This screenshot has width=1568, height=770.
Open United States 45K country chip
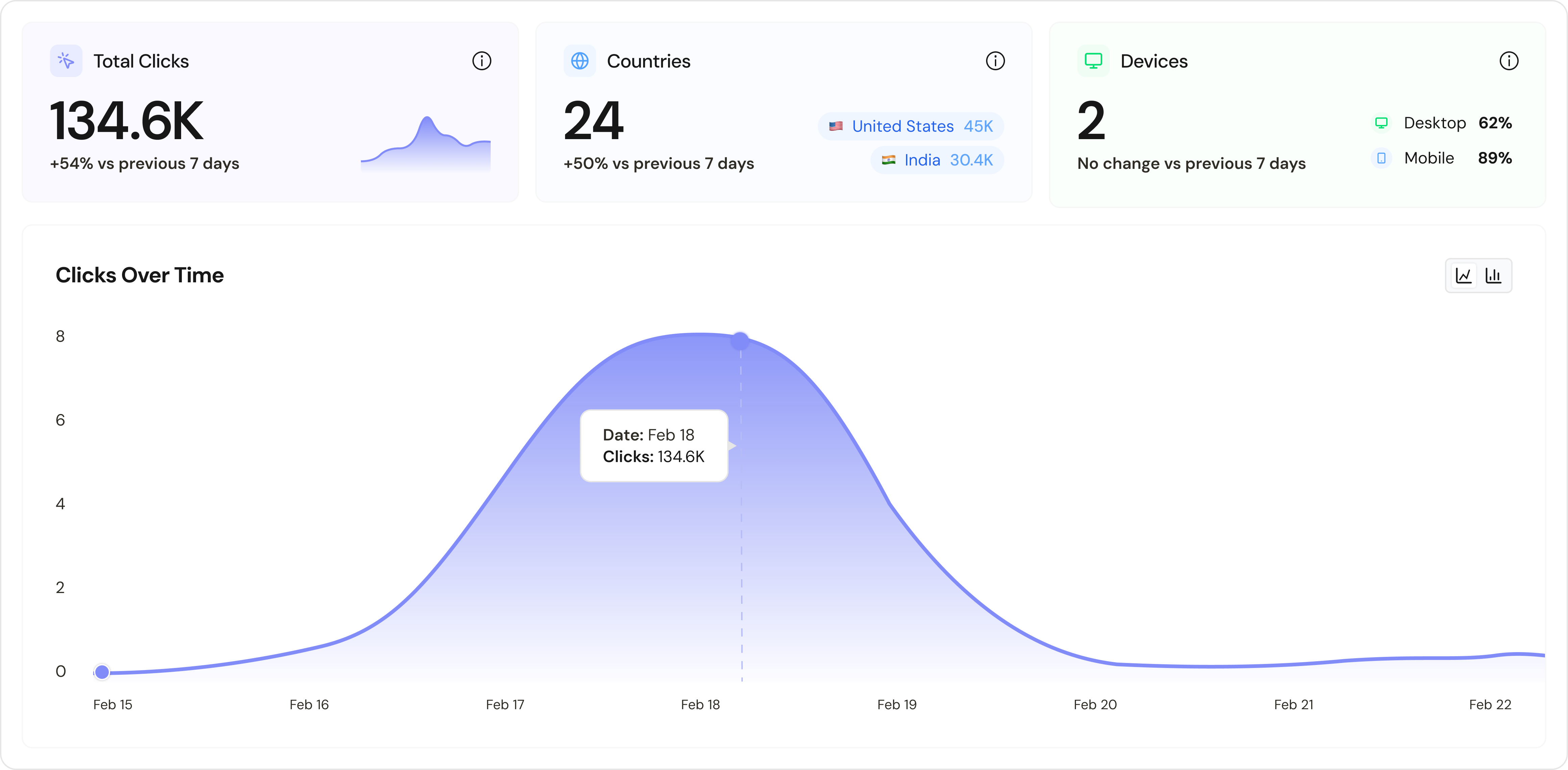pyautogui.click(x=911, y=127)
